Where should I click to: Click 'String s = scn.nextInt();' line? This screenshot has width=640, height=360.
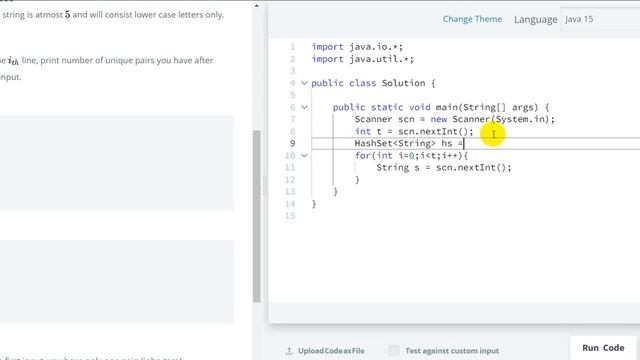[x=444, y=168]
